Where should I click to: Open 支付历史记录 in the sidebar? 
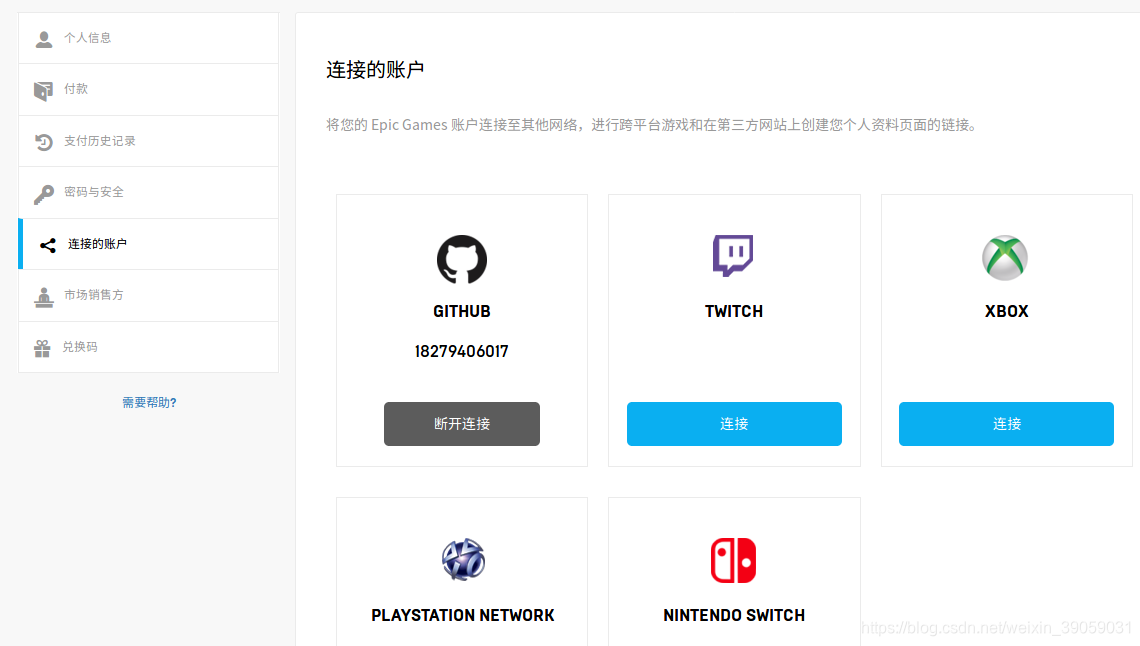coord(148,142)
